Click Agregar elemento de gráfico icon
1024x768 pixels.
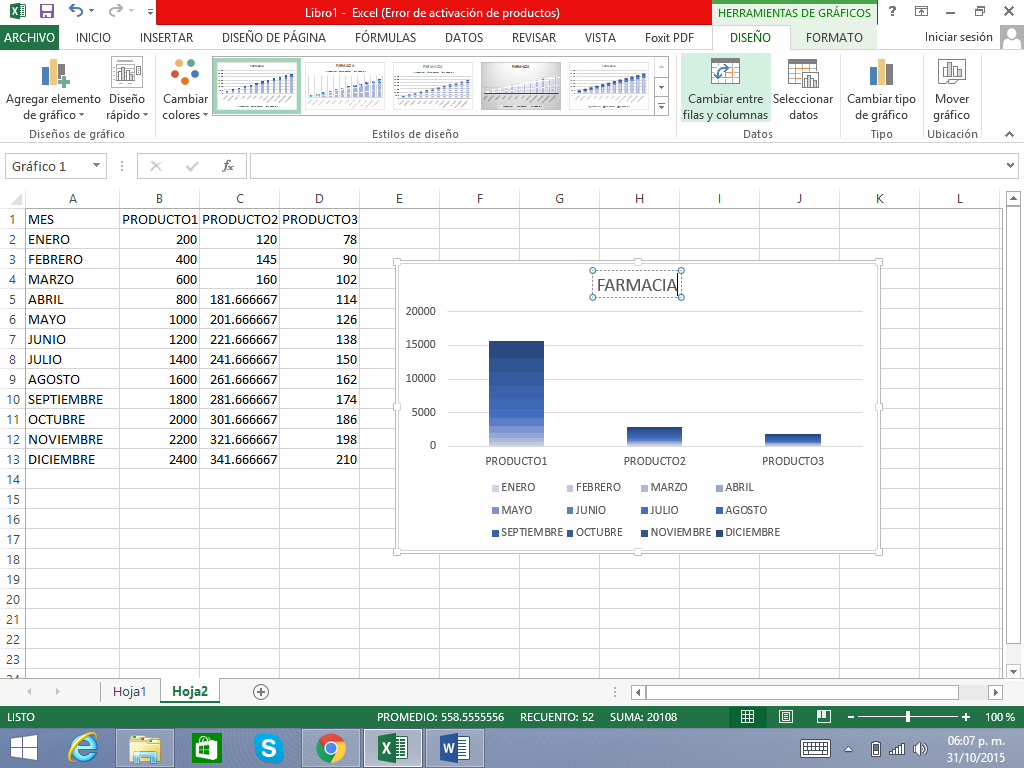pos(53,74)
